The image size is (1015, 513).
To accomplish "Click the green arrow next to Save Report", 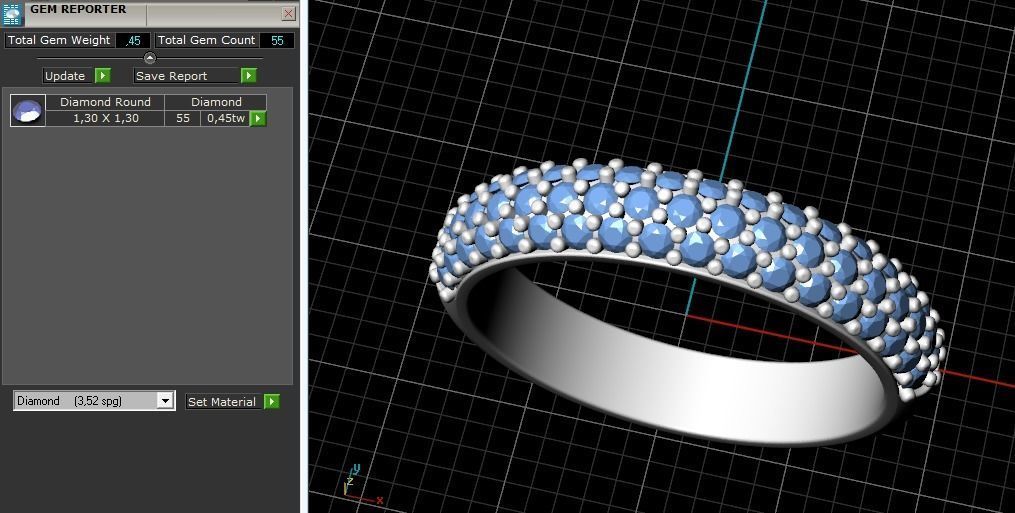I will (249, 76).
